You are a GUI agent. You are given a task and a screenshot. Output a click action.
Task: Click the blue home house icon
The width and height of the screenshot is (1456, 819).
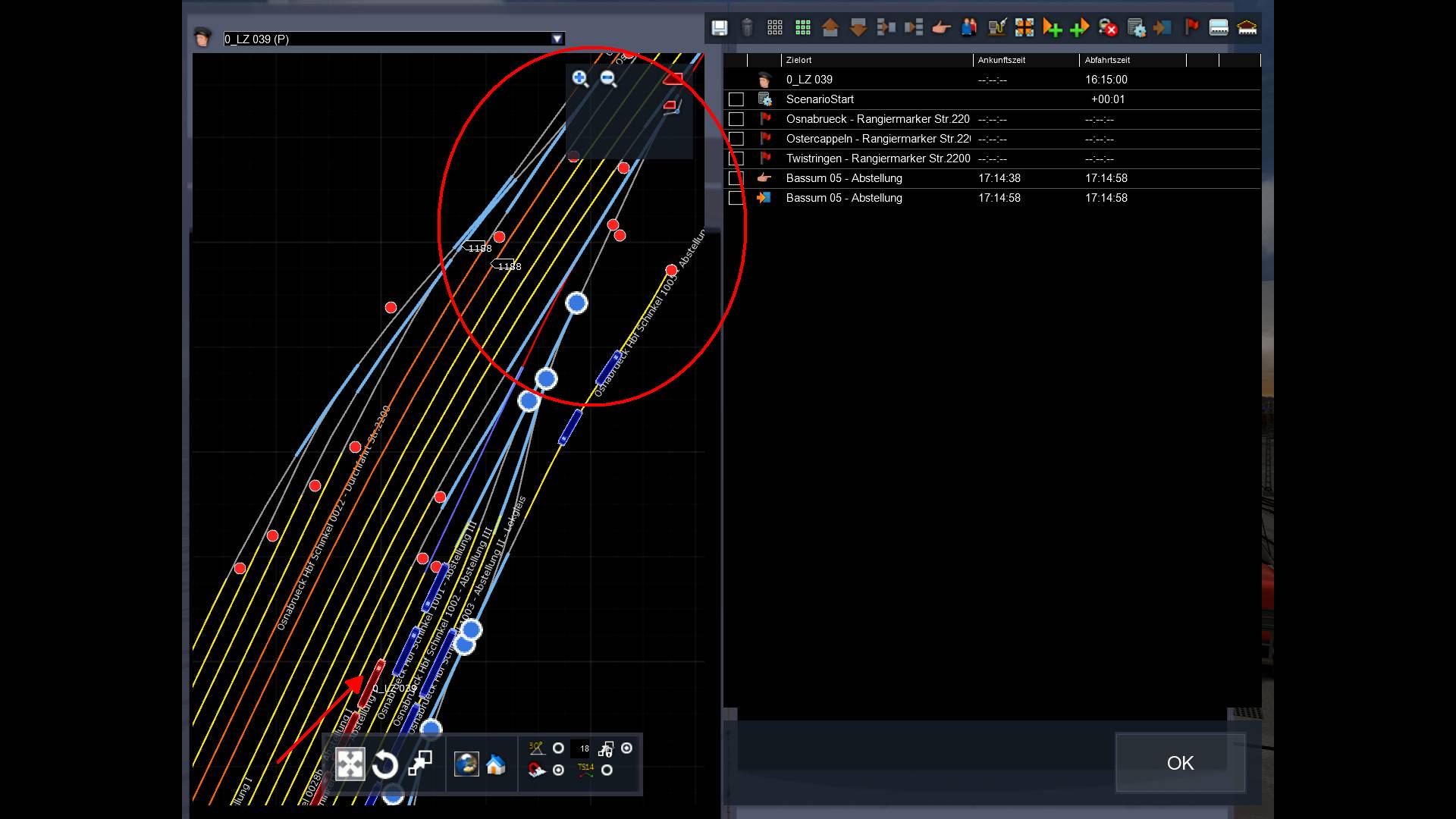496,764
